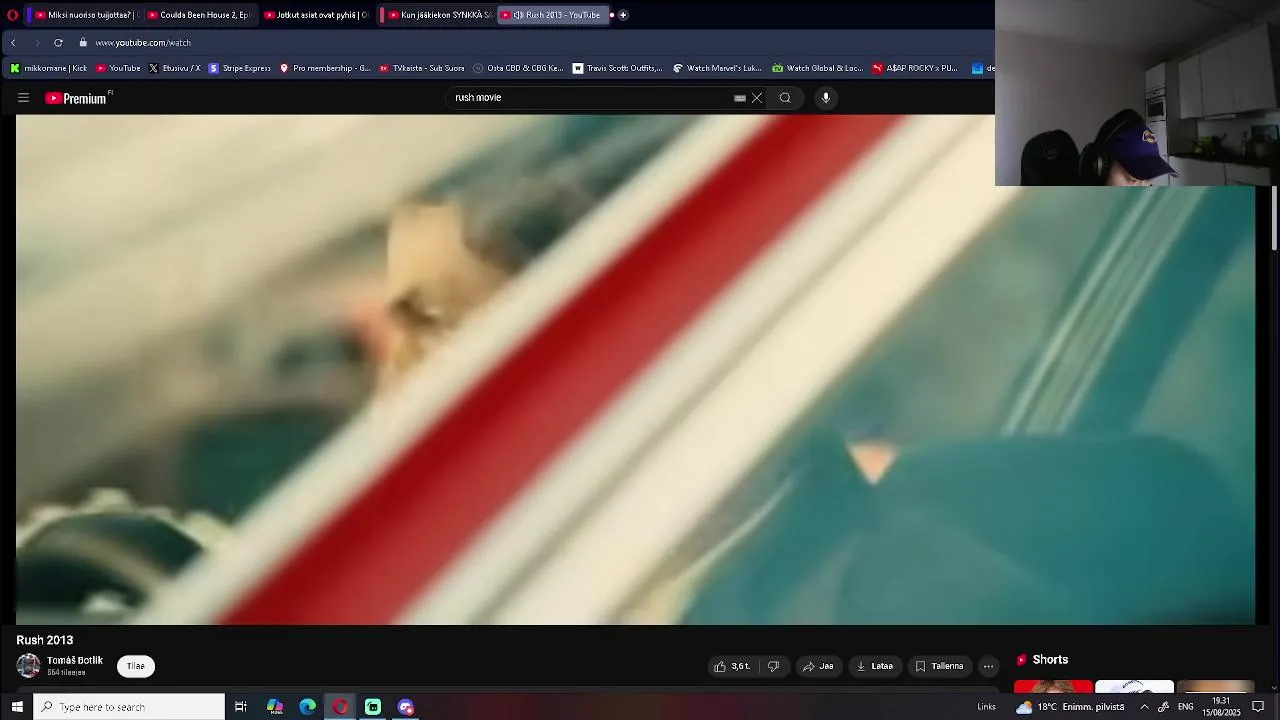Open Microsoft Edge from the taskbar
The width and height of the screenshot is (1280, 720).
tap(308, 707)
